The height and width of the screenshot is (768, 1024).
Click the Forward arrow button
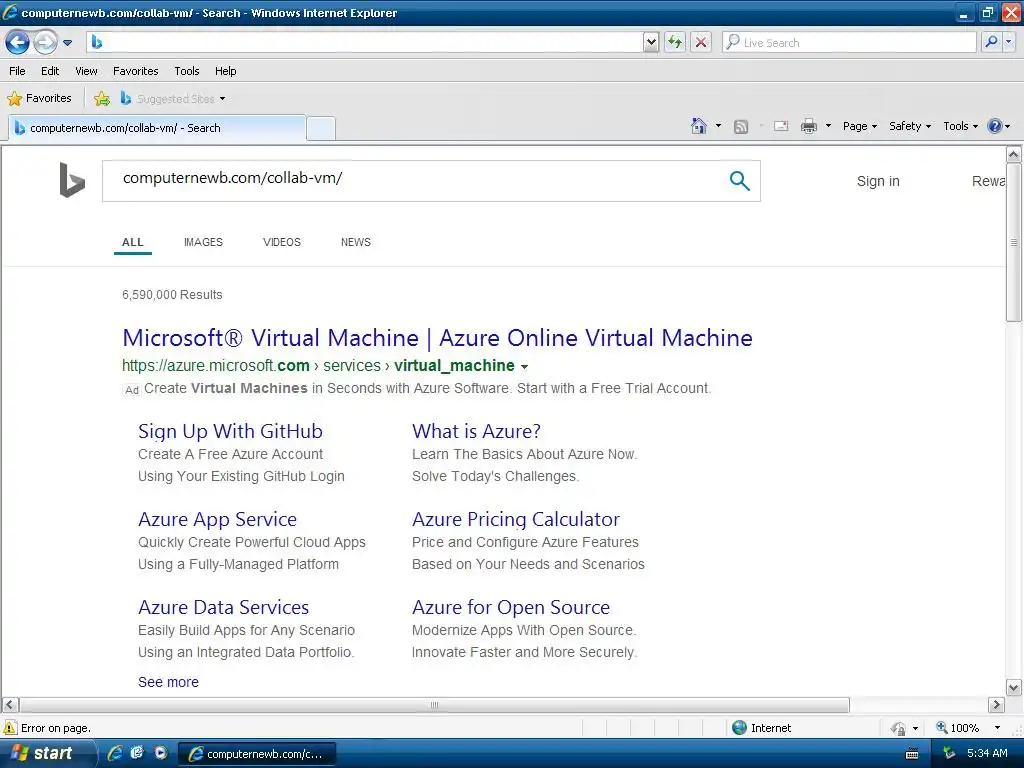(45, 42)
